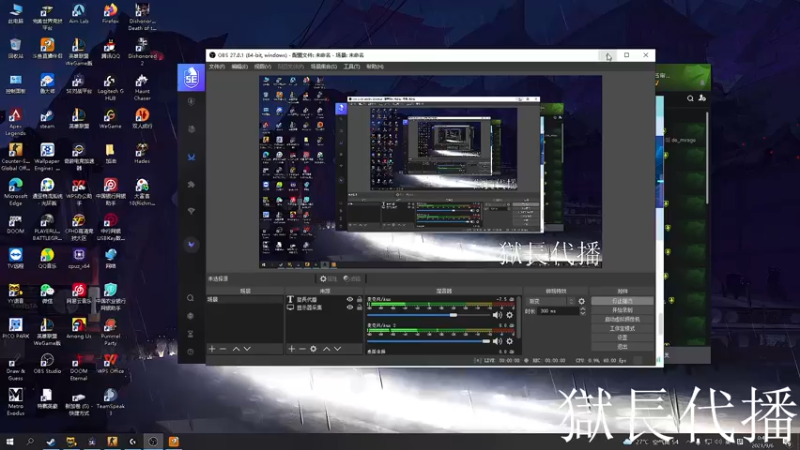Viewport: 800px width, 450px height.
Task: Enable Studio Mode button
Action: tap(622, 329)
